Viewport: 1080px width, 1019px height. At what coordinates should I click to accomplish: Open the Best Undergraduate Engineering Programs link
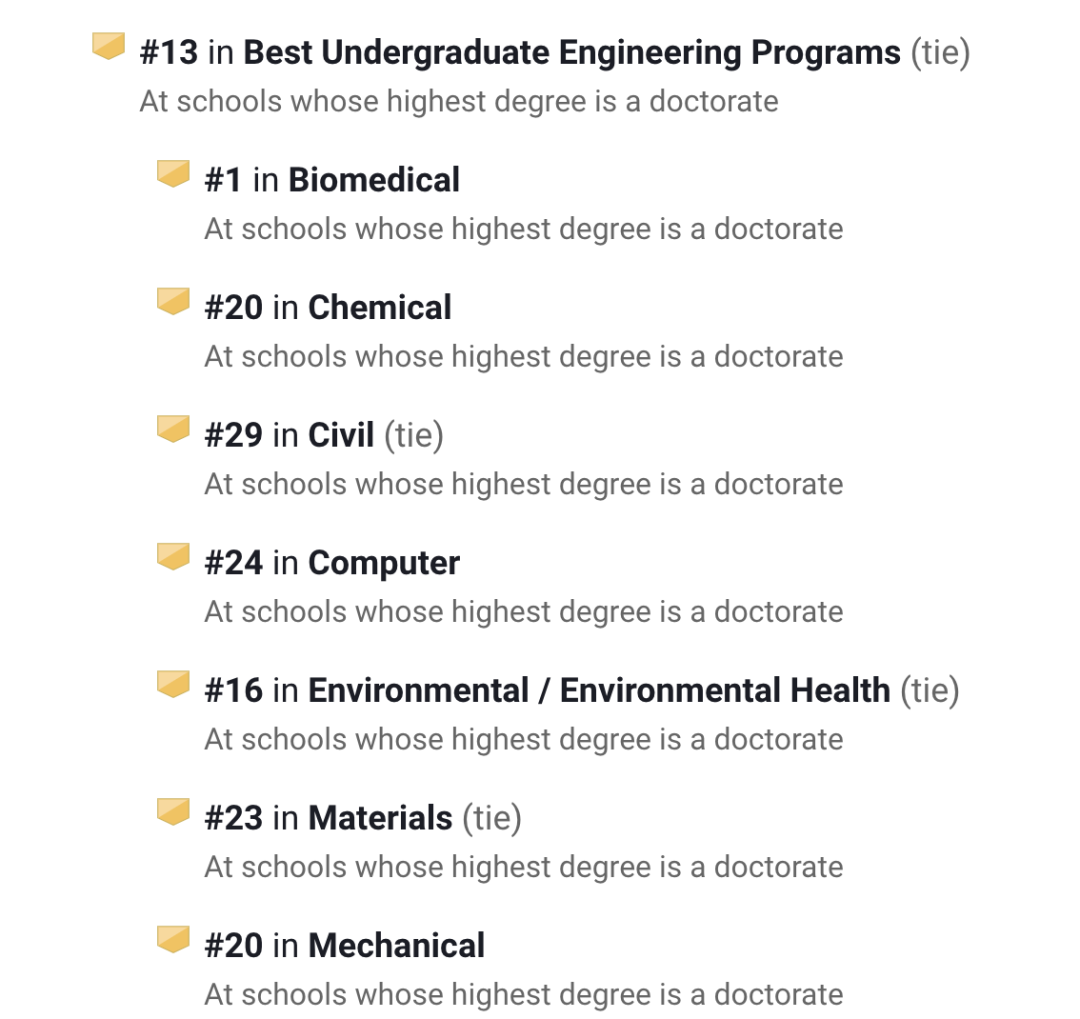[572, 52]
